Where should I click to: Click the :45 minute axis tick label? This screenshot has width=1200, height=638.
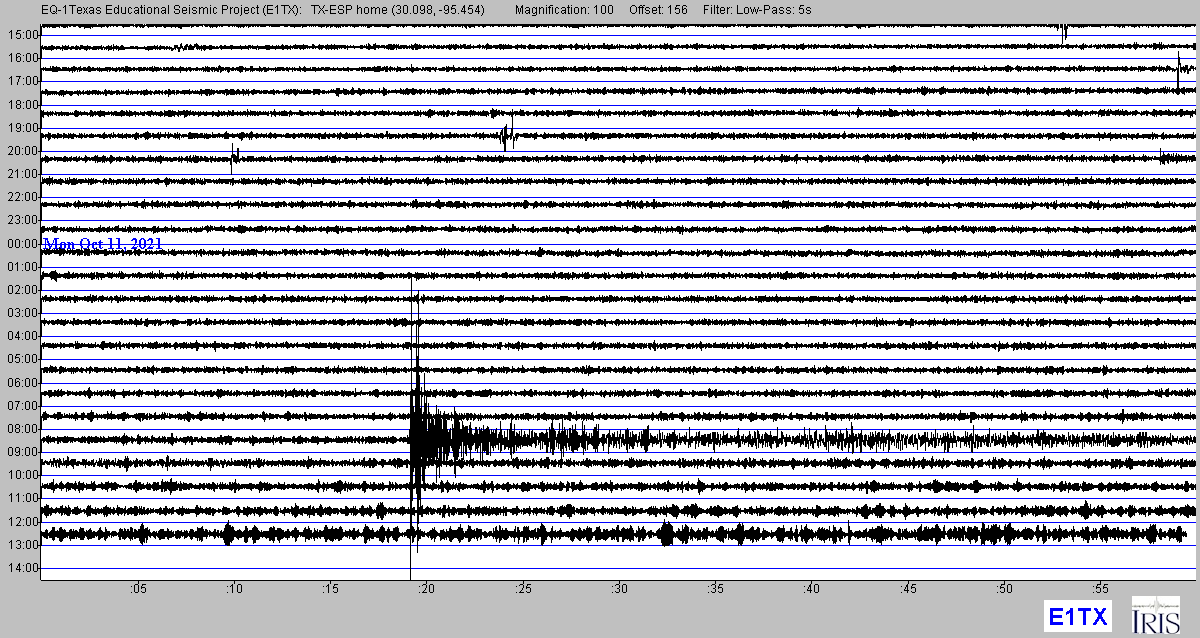click(910, 588)
